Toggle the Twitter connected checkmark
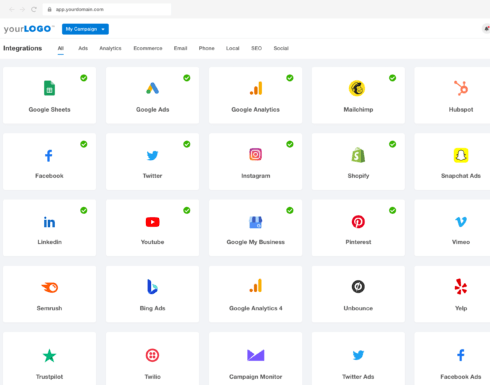Viewport: 490px width, 385px height. pos(187,144)
